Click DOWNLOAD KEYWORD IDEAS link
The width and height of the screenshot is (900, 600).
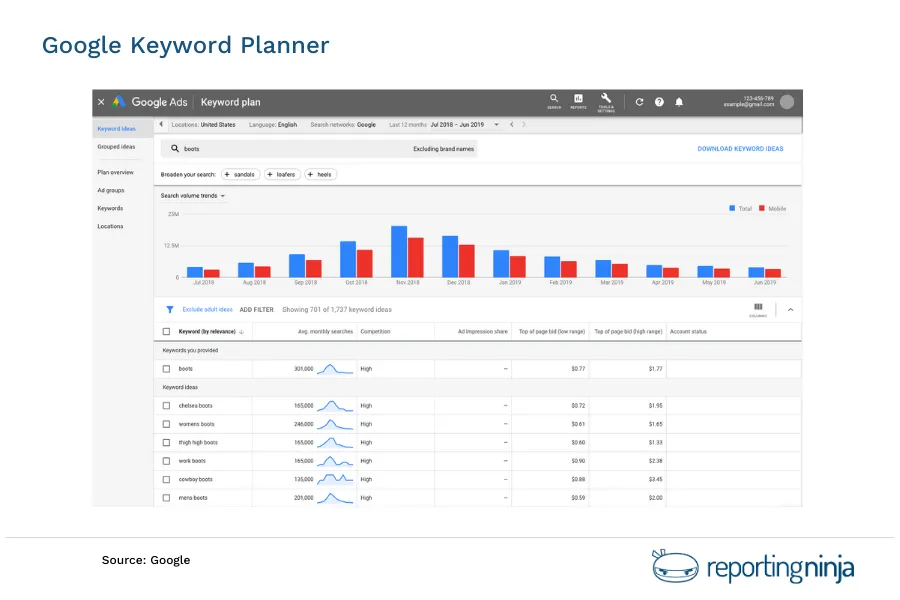coord(740,149)
